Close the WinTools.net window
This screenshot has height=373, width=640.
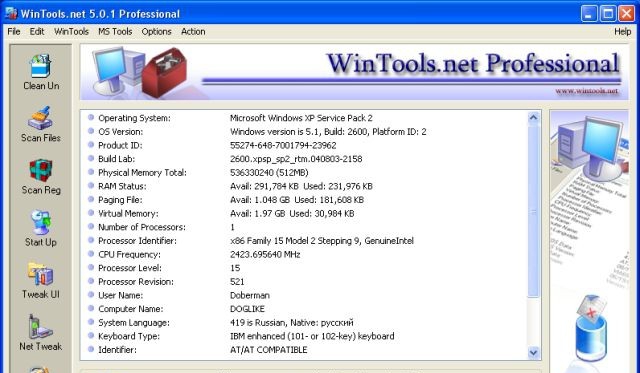pyautogui.click(x=627, y=13)
